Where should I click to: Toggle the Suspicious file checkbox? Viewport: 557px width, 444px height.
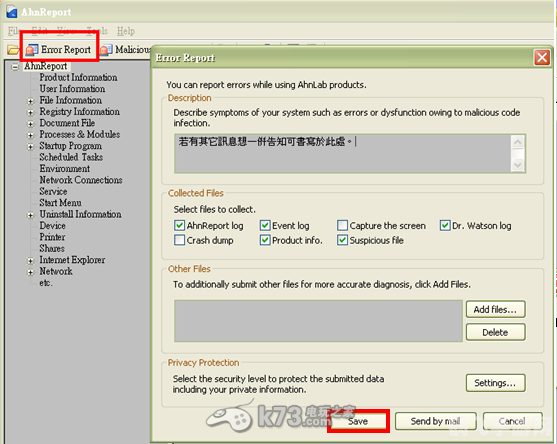pyautogui.click(x=342, y=240)
